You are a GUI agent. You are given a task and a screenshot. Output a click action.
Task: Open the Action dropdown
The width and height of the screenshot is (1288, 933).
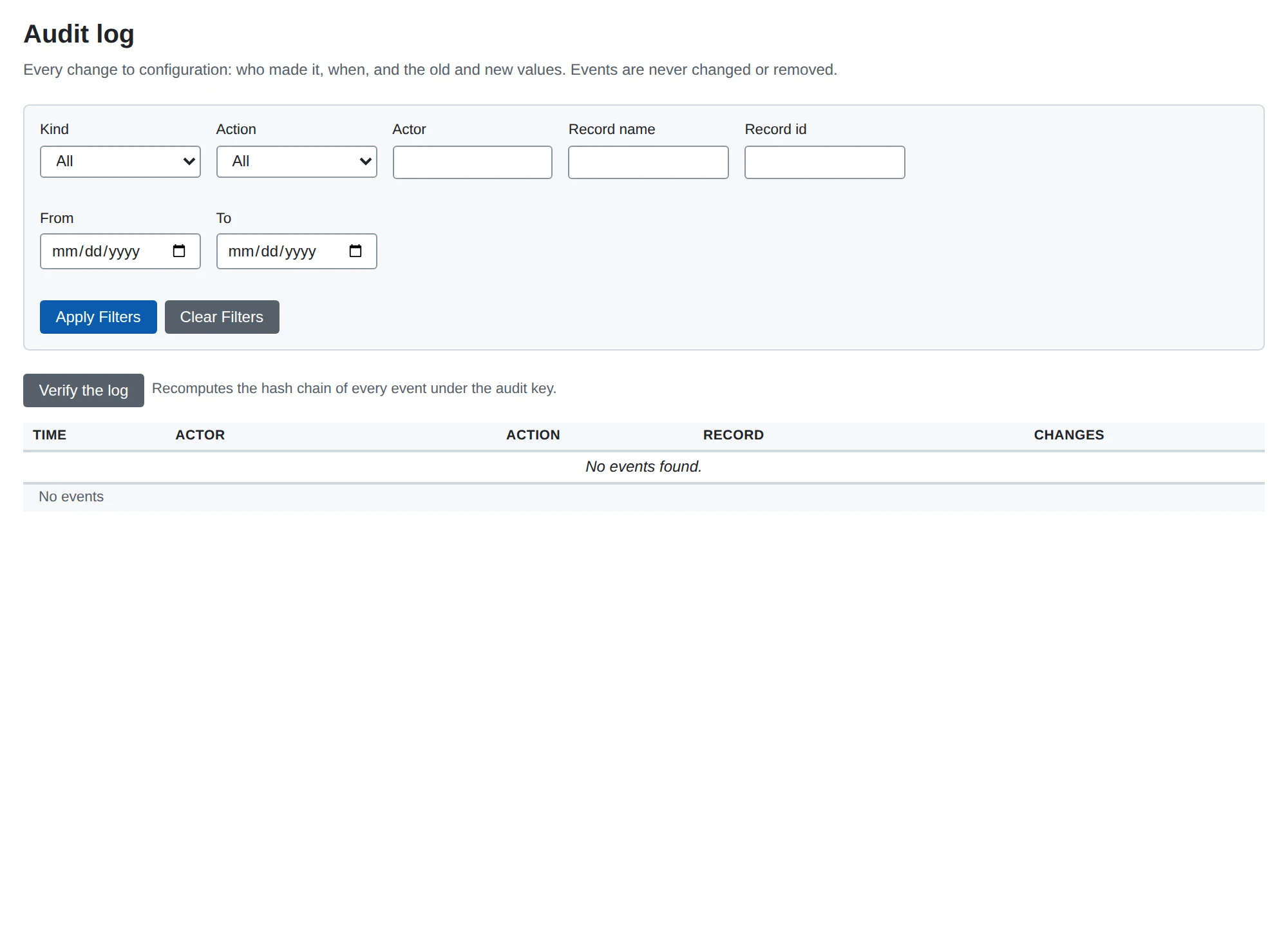(296, 162)
